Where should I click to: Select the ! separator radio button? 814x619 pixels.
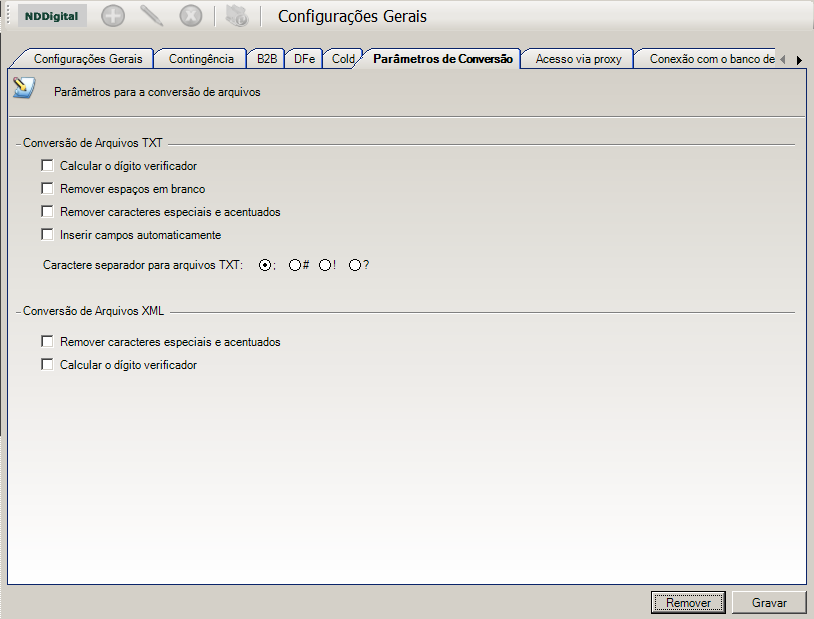(x=325, y=265)
